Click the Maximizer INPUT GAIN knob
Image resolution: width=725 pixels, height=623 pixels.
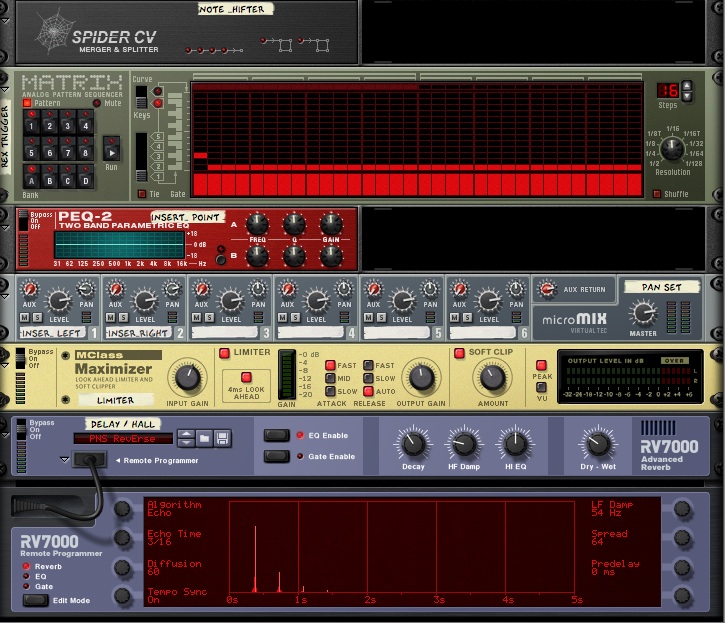click(187, 378)
